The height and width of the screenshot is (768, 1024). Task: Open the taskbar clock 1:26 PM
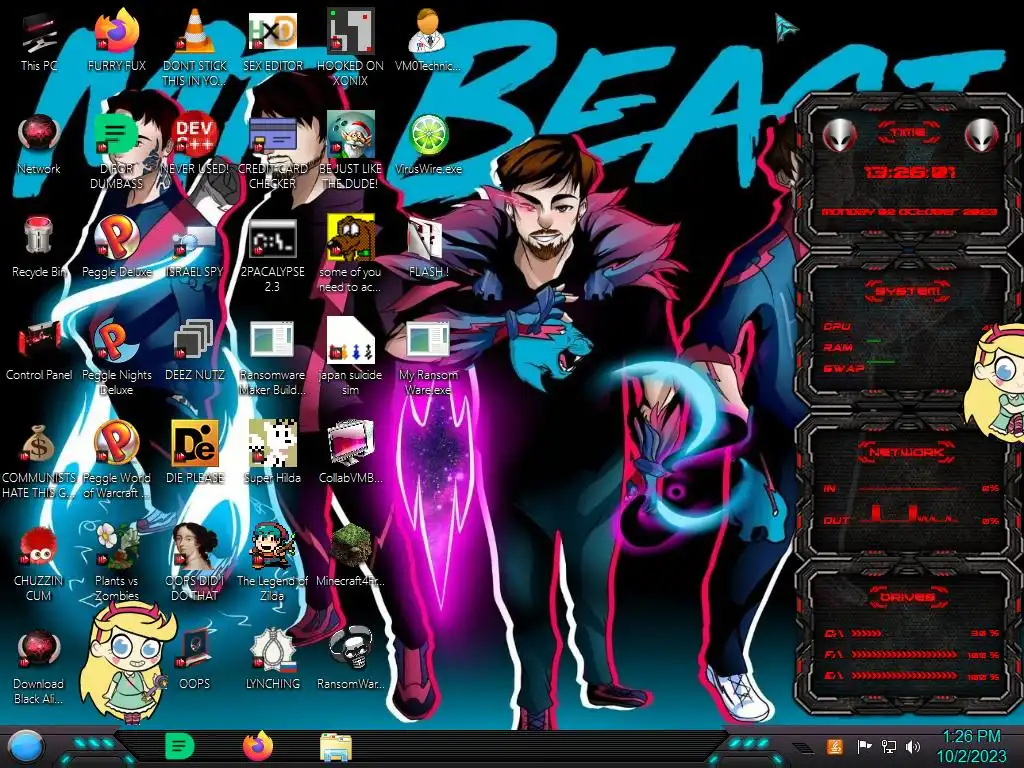pyautogui.click(x=971, y=746)
